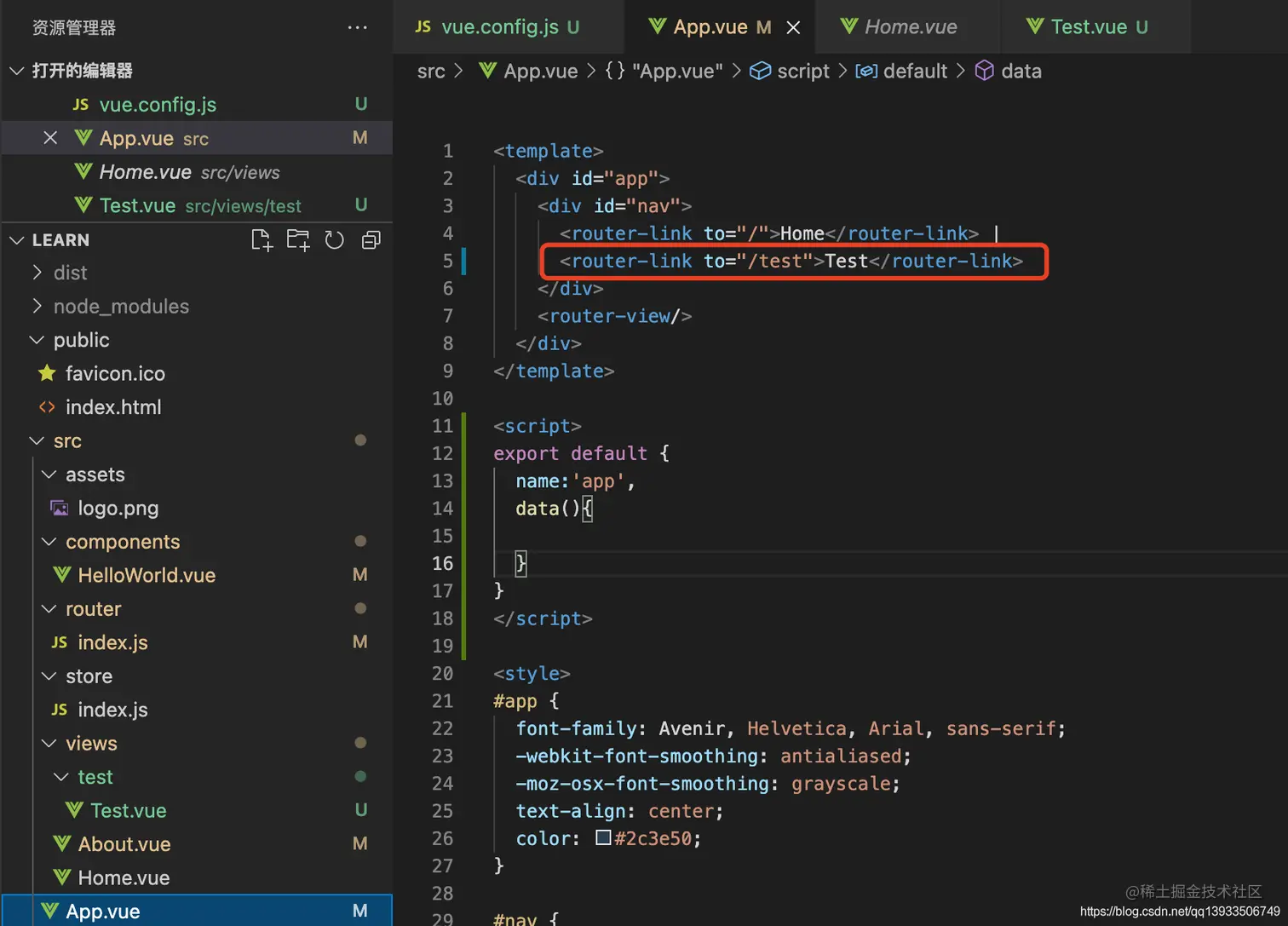Open Test.vue in the views/test folder
1288x926 pixels.
coord(197,810)
